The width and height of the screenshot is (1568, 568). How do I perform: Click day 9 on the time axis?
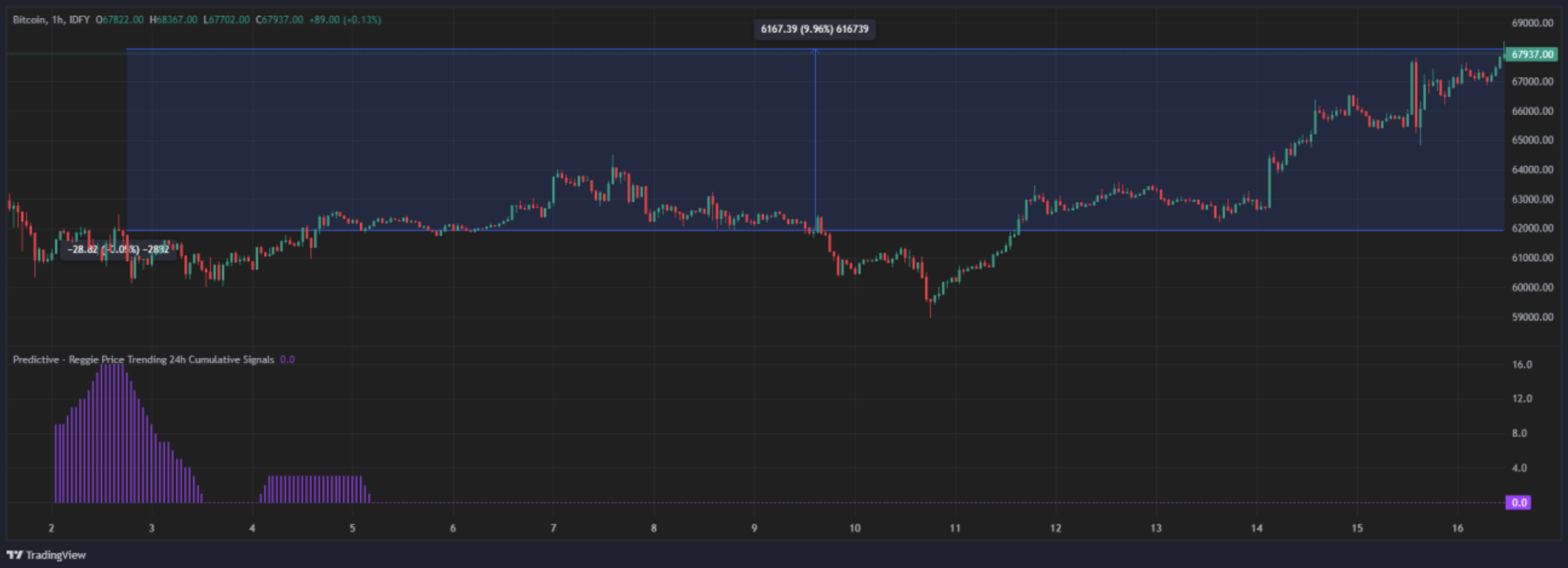click(754, 528)
